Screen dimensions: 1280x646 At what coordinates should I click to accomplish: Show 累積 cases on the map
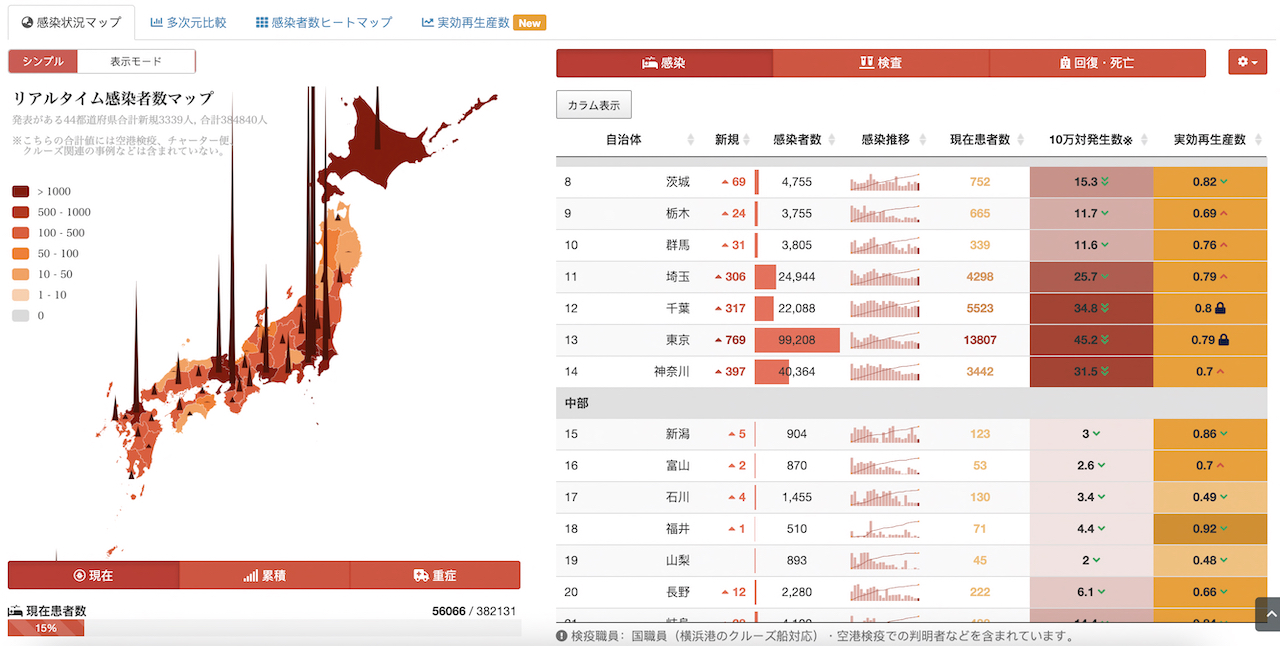(x=264, y=575)
